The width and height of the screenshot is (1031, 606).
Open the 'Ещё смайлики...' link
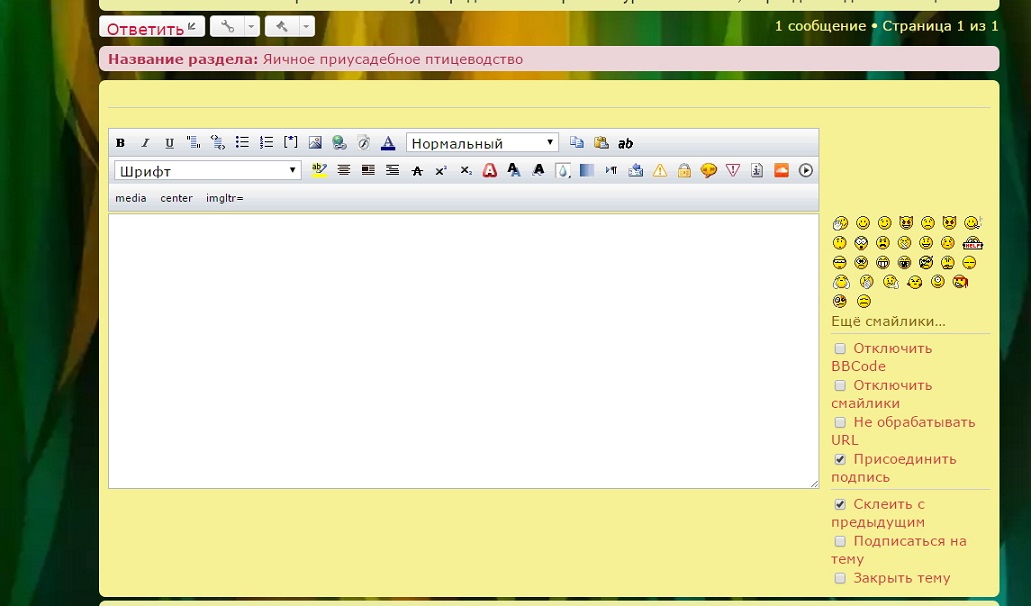coord(888,322)
